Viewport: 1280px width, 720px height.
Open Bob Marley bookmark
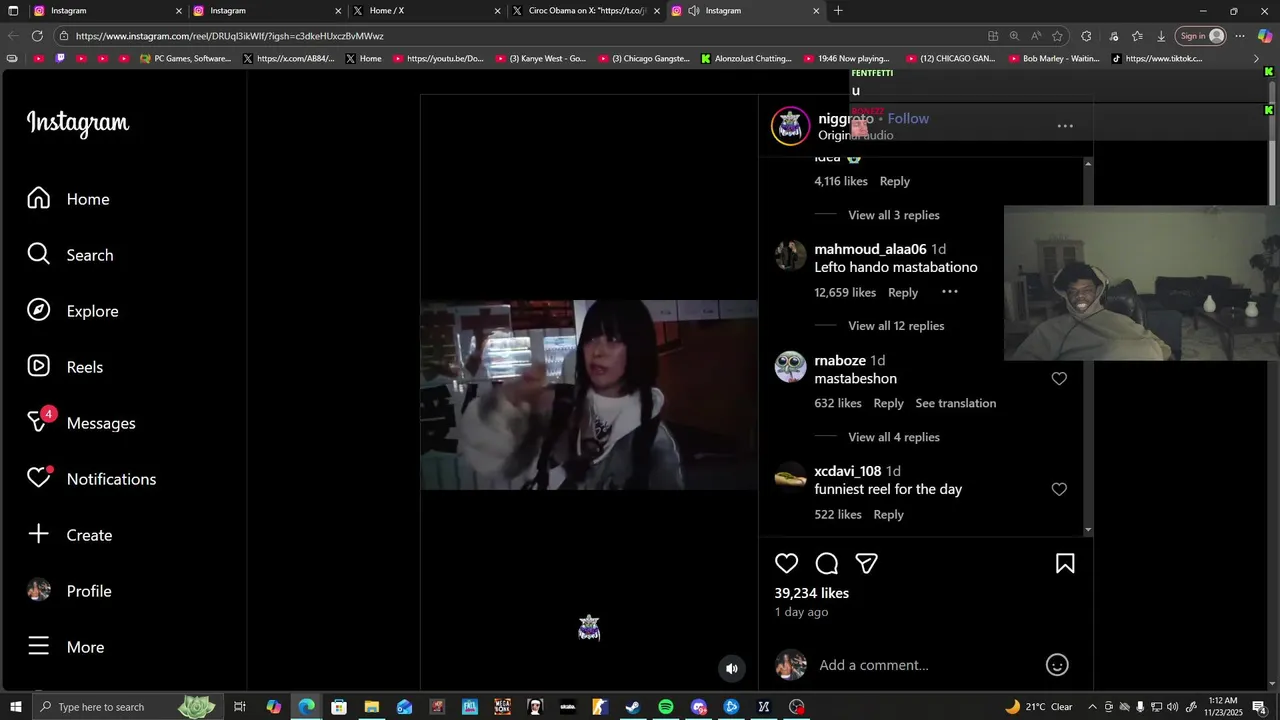1053,59
